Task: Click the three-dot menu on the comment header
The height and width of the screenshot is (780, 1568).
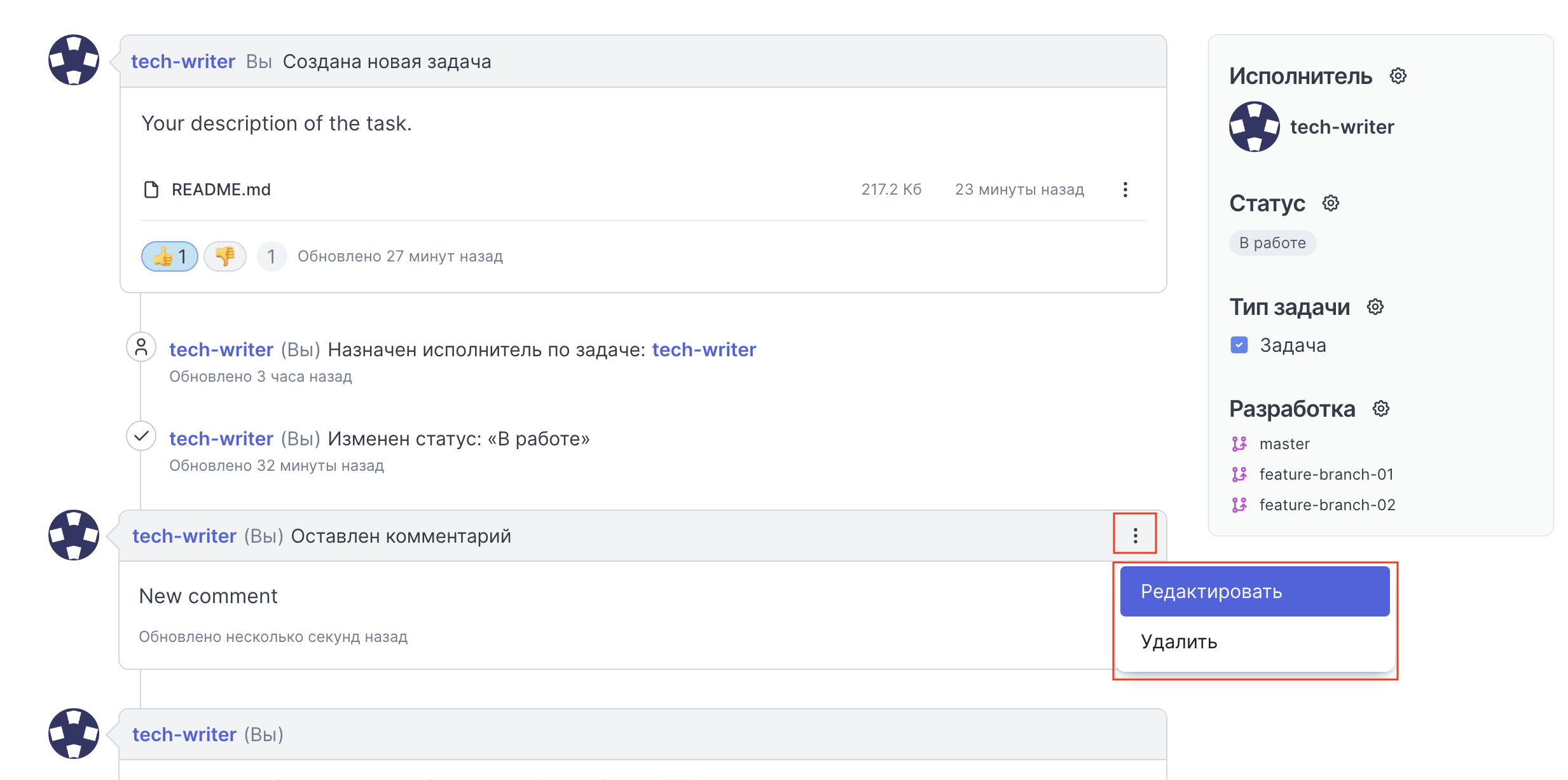Action: pos(1135,536)
